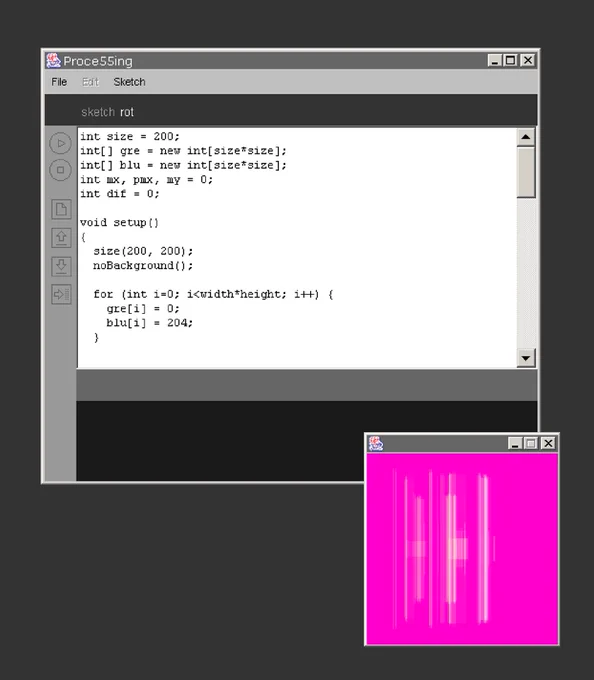Click the 'void setup()' line
The image size is (594, 680).
[120, 222]
